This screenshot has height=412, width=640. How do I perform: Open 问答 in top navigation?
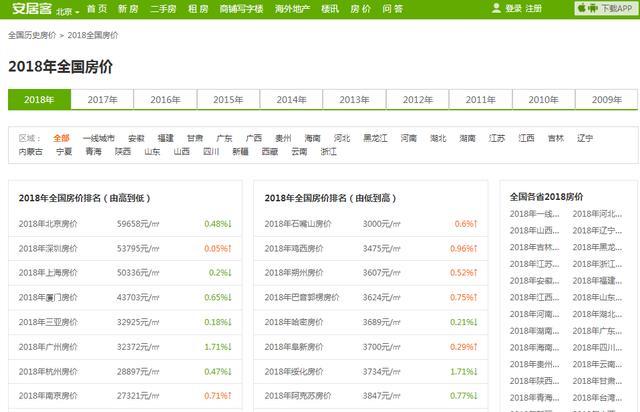point(393,9)
